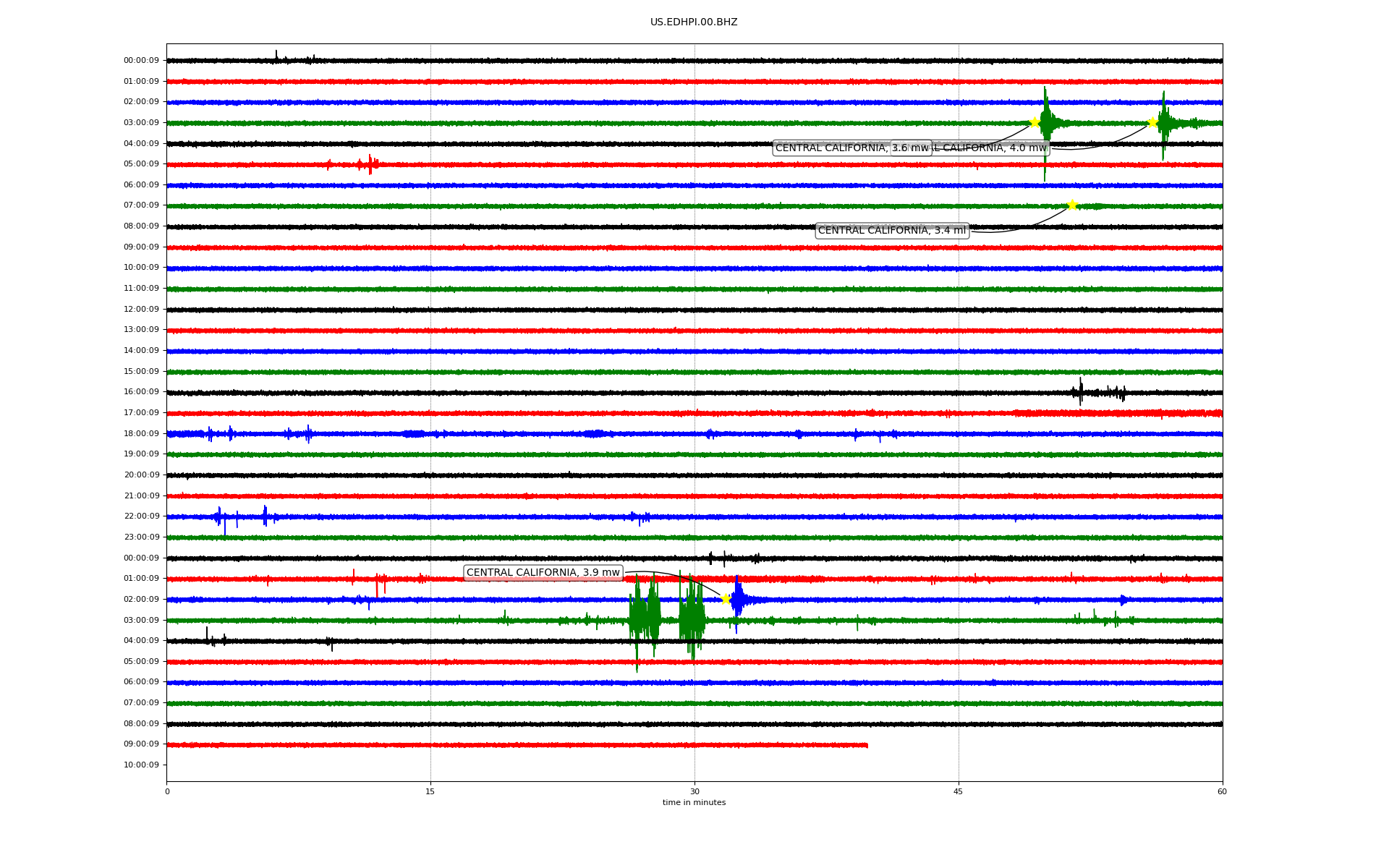This screenshot has height=868, width=1389.
Task: Click the CENTRAL CALIFORNIA, 3.6 mw label box
Action: pos(832,148)
